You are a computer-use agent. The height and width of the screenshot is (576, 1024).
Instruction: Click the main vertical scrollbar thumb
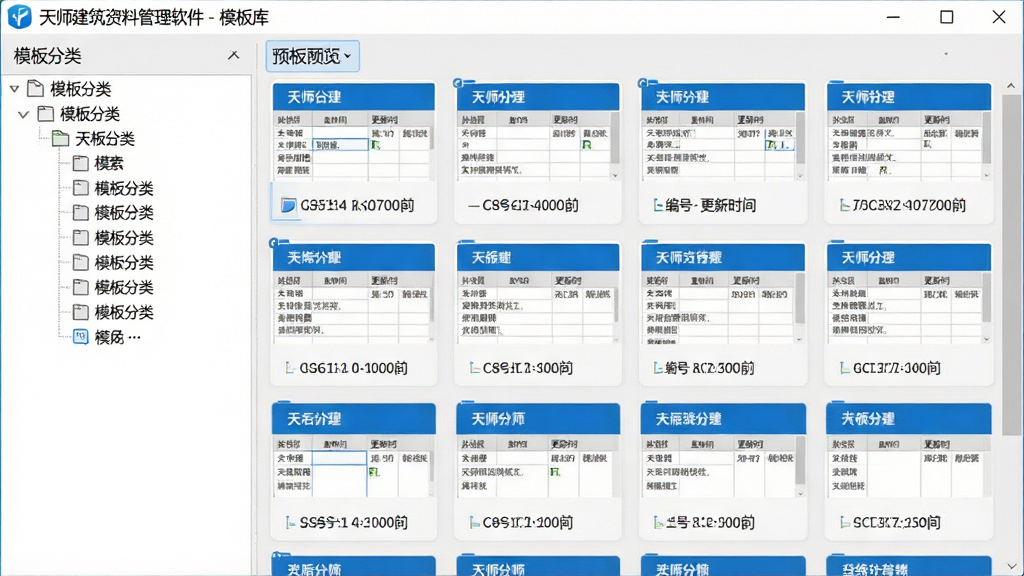[x=1011, y=264]
